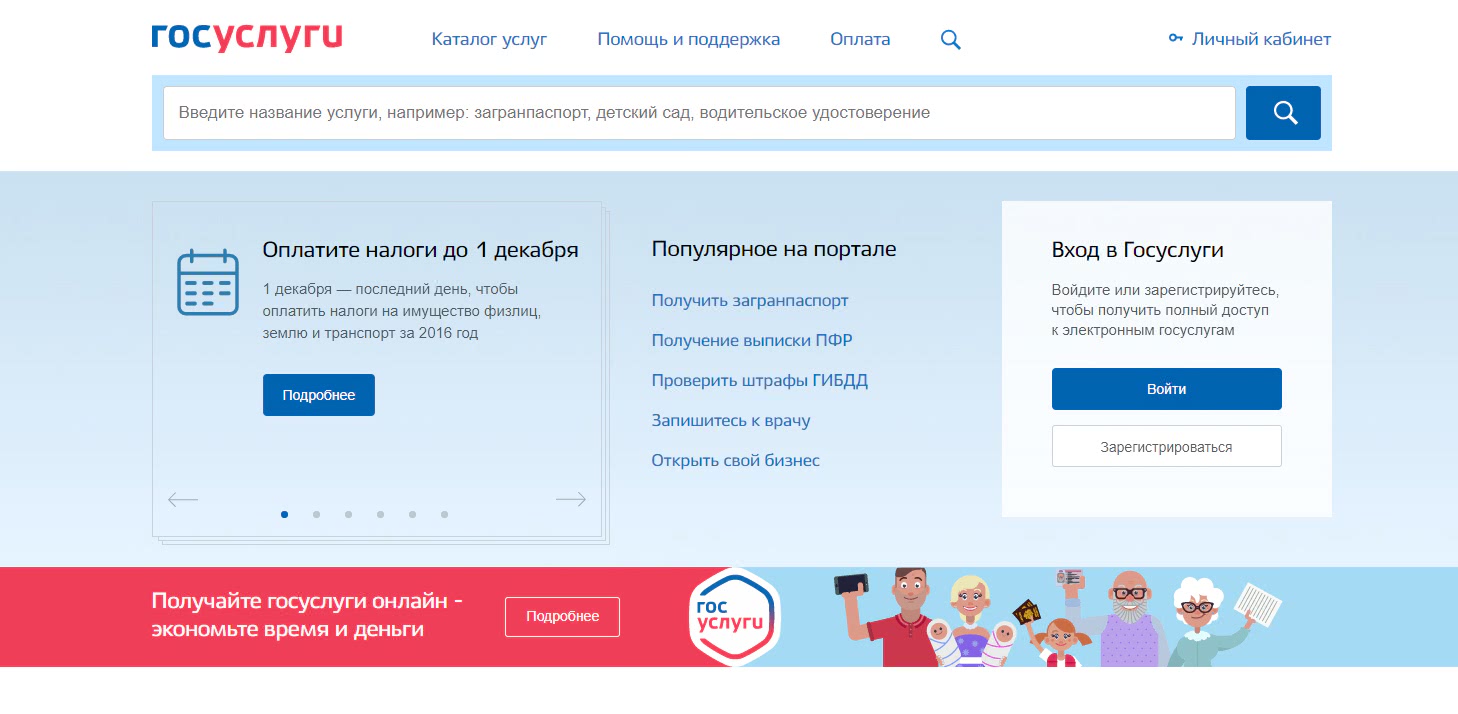Screen dimensions: 1458x714
Task: Click the Госуслуги logo in header
Action: [246, 38]
